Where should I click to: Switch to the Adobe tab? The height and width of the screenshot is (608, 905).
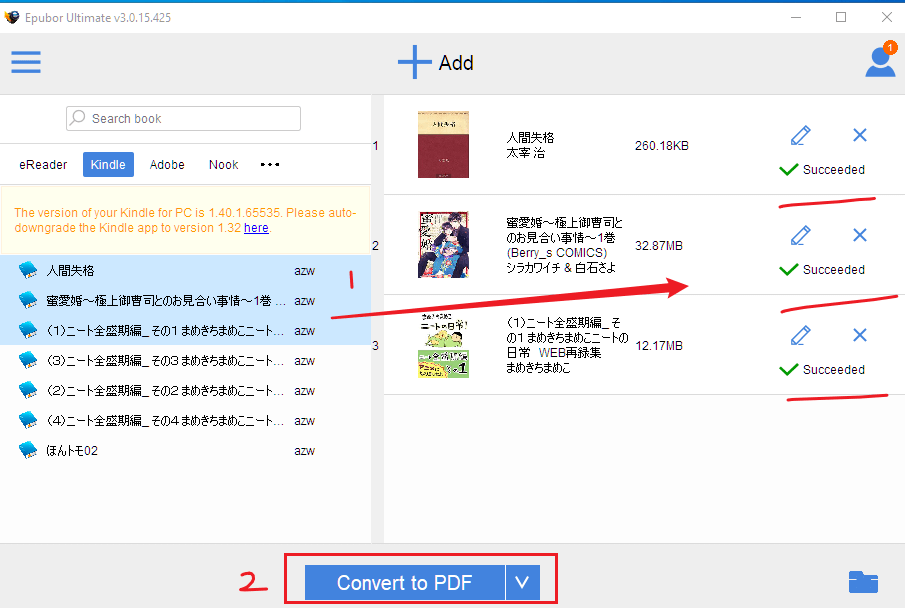click(167, 165)
